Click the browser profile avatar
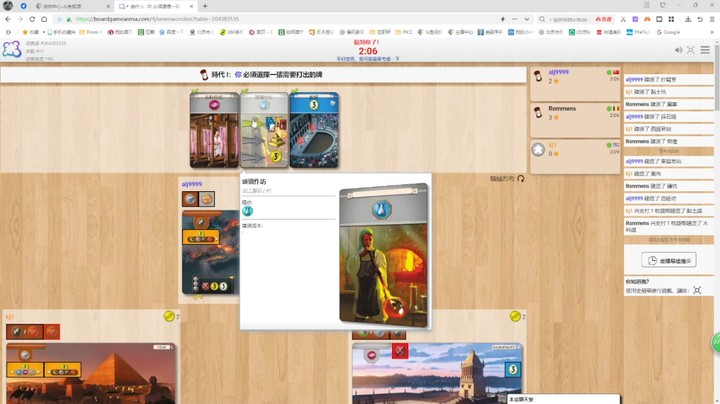Screen dimensions: 720x404 point(8,6)
